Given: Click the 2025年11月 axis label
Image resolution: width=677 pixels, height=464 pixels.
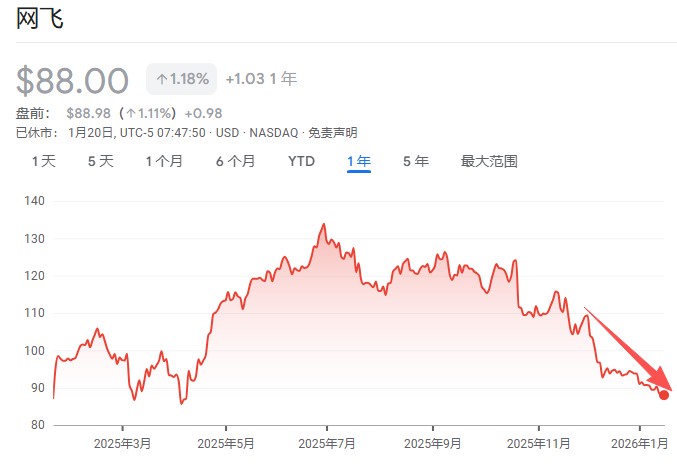Looking at the screenshot, I should [538, 444].
